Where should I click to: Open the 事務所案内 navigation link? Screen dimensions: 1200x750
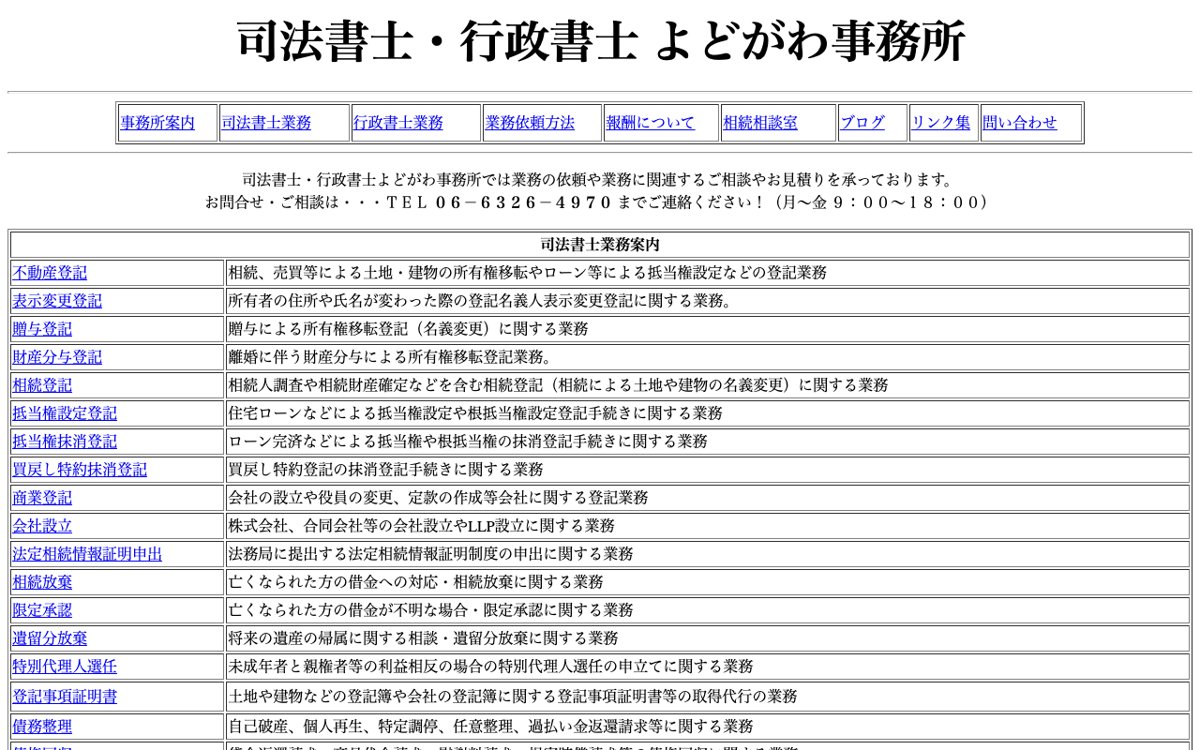tap(158, 123)
